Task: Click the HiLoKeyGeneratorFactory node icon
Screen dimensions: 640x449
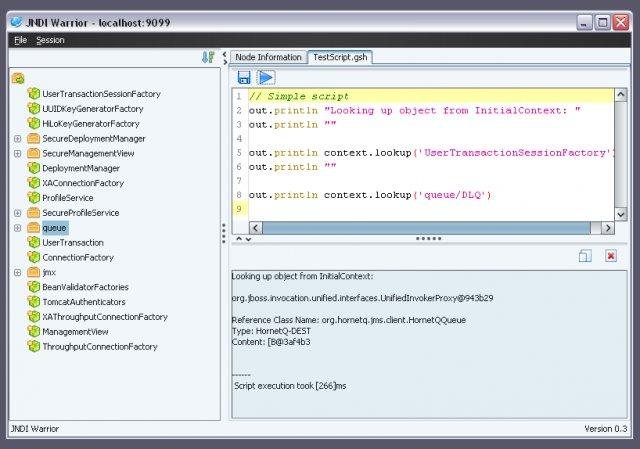Action: [33, 123]
